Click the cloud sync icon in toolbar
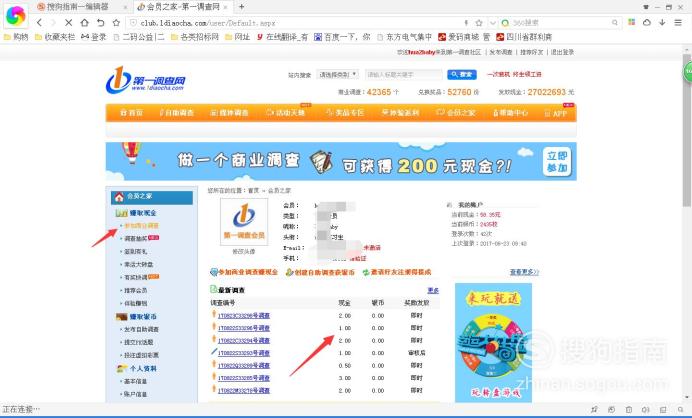The image size is (692, 418). tap(647, 22)
